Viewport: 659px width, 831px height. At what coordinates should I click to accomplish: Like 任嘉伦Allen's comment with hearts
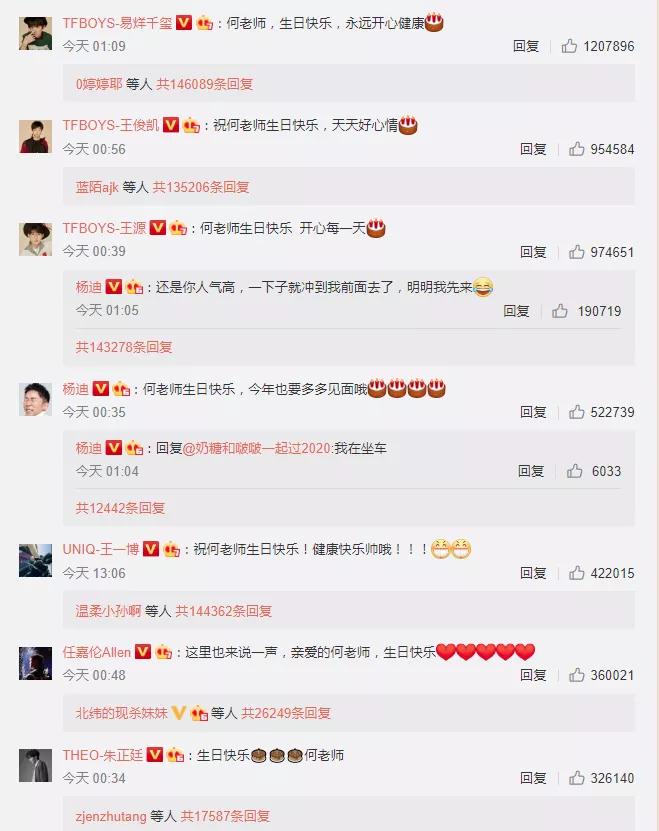pyautogui.click(x=577, y=675)
